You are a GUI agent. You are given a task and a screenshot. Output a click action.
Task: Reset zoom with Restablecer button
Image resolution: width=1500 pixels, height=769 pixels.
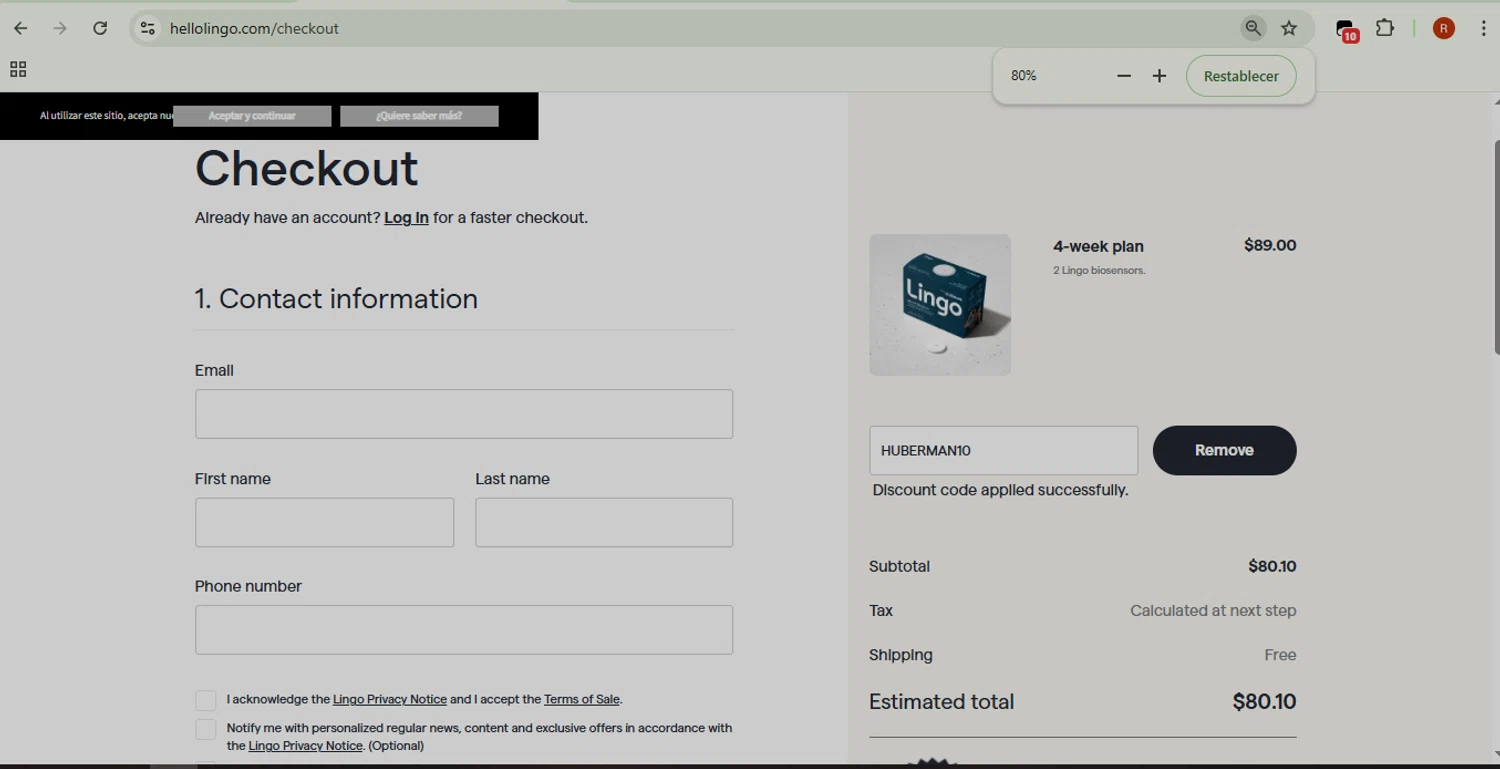1241,76
